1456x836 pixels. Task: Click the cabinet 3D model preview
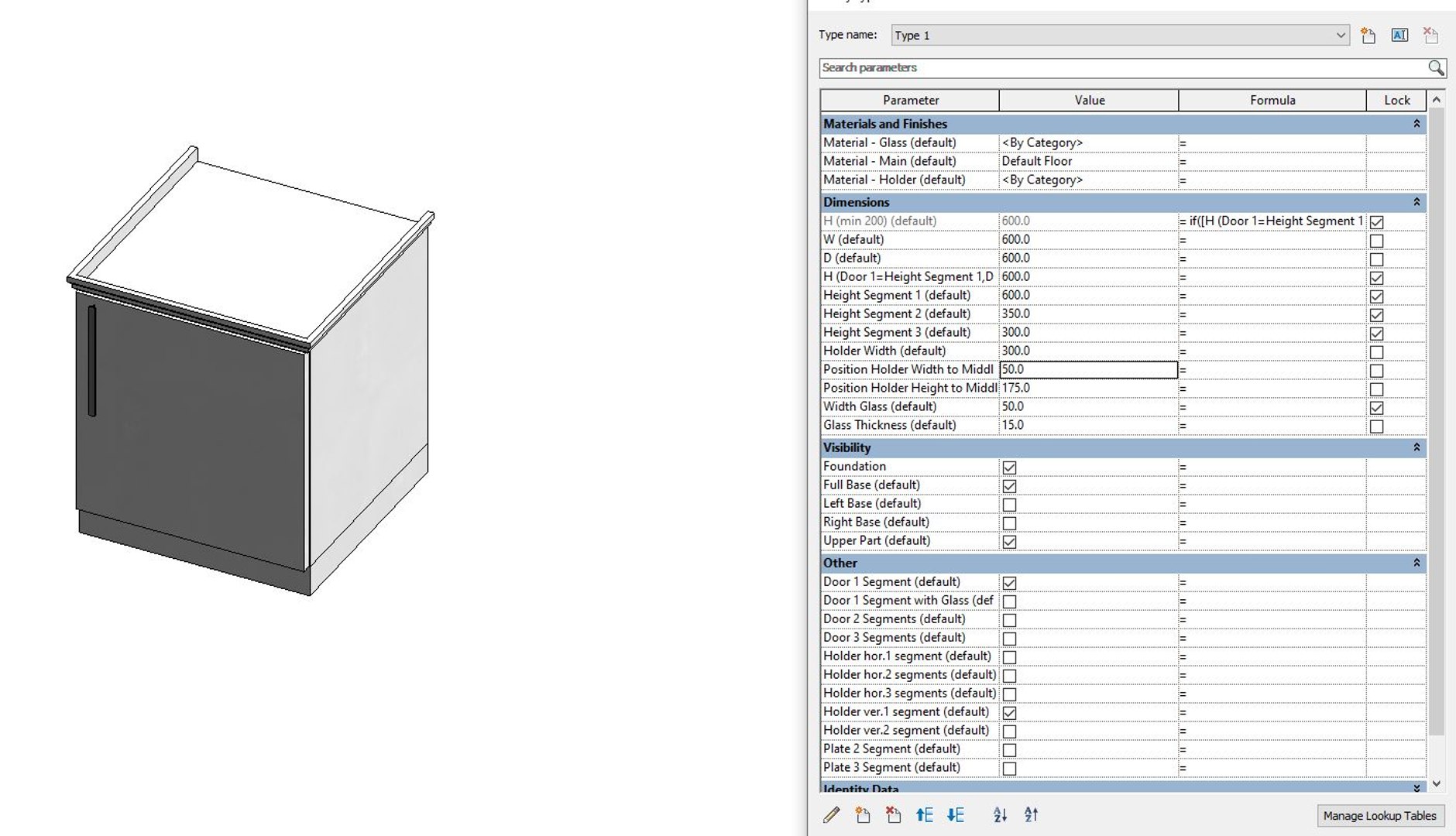coord(250,372)
